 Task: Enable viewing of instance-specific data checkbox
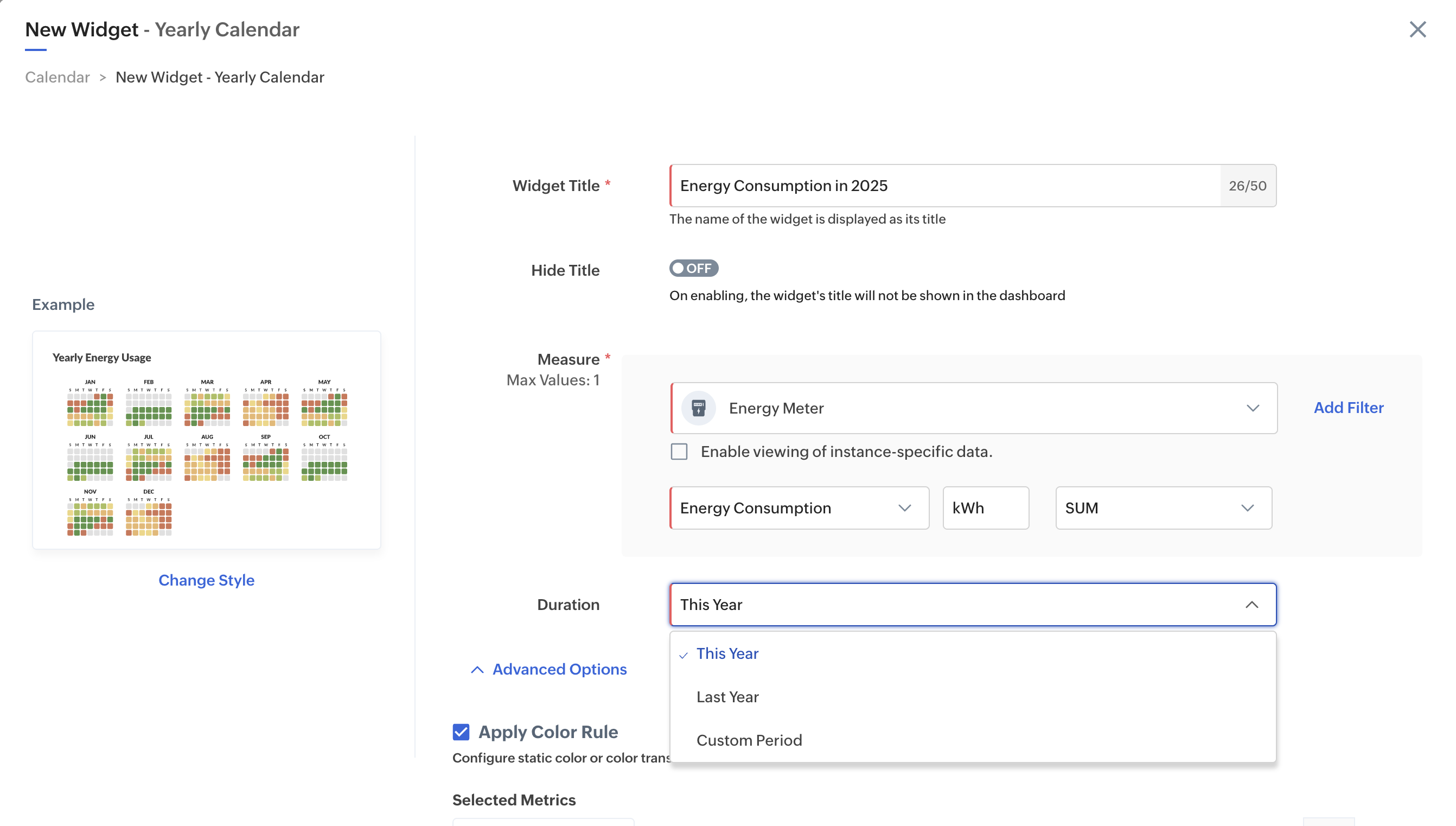(x=679, y=452)
